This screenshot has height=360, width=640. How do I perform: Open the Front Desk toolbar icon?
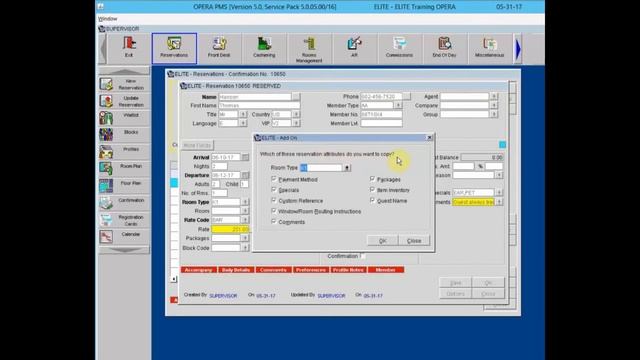coord(219,48)
